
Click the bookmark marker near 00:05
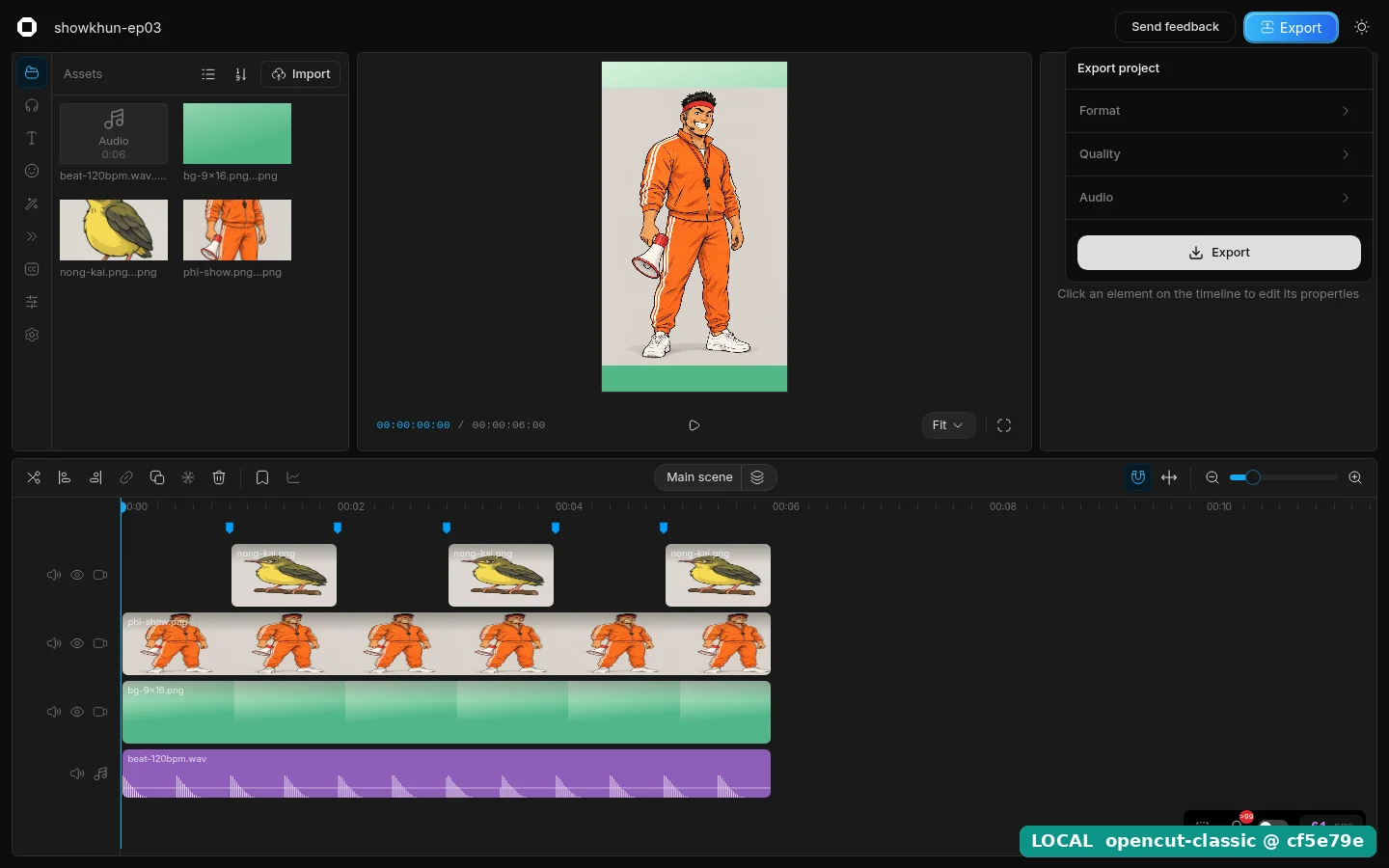tap(664, 528)
